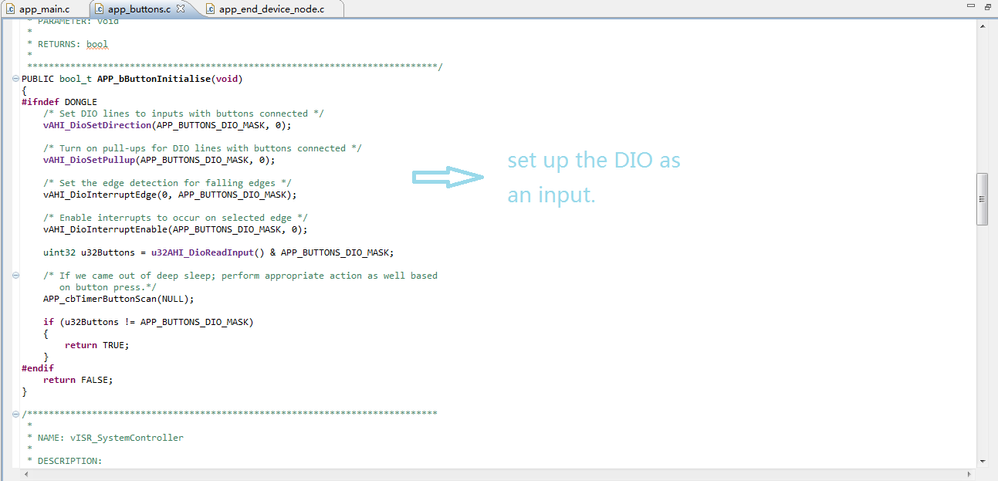Click the 'Enable interrupts to occur' comment
998x481 pixels.
176,218
